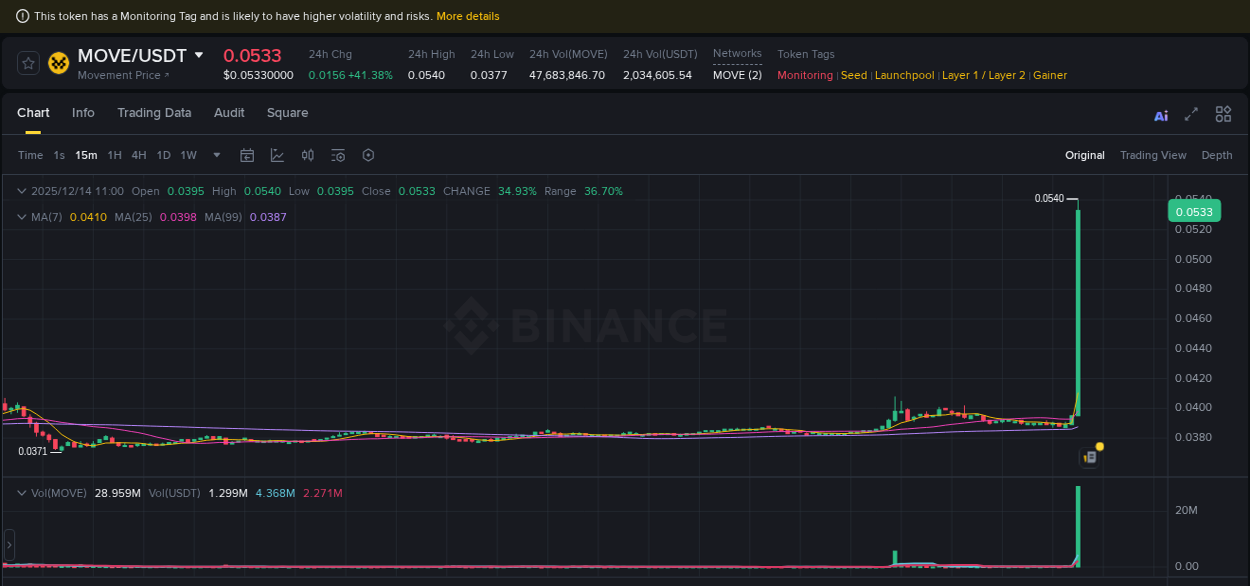Image resolution: width=1250 pixels, height=586 pixels.
Task: Open the chart indicators icon
Action: (275, 155)
